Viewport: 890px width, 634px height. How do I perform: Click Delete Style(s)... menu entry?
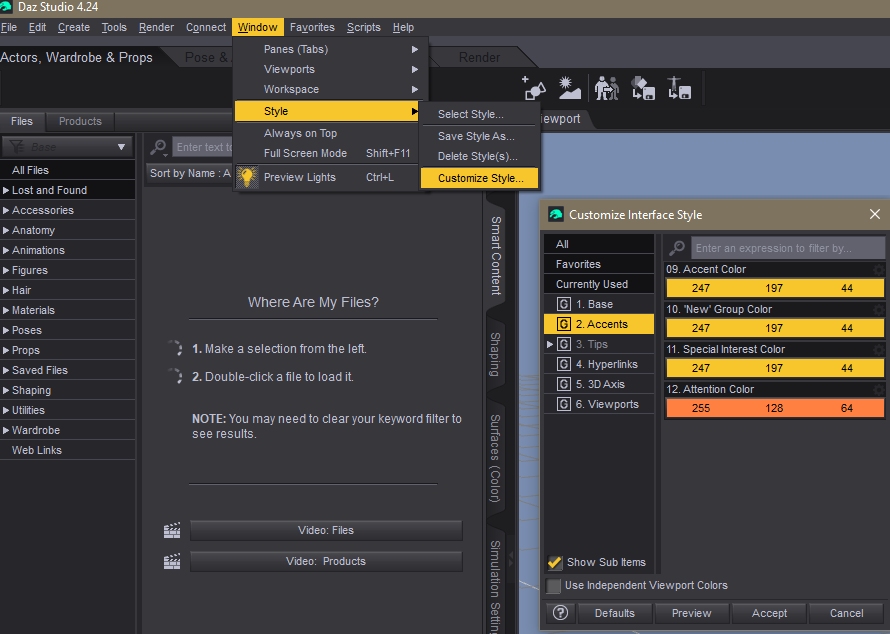click(x=478, y=156)
